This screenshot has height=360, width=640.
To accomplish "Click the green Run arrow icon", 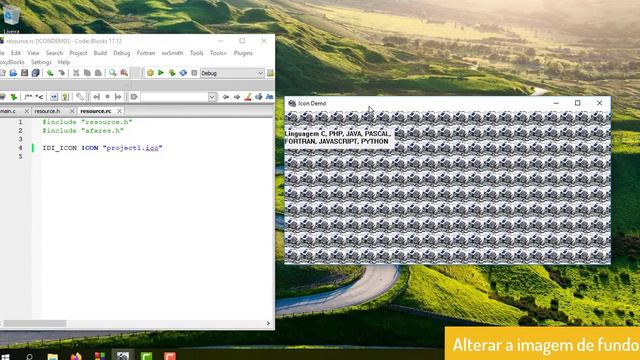I will click(161, 73).
